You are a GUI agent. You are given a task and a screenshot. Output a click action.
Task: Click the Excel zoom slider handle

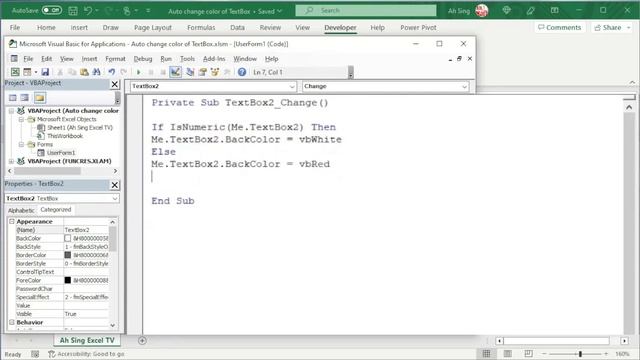click(x=580, y=354)
